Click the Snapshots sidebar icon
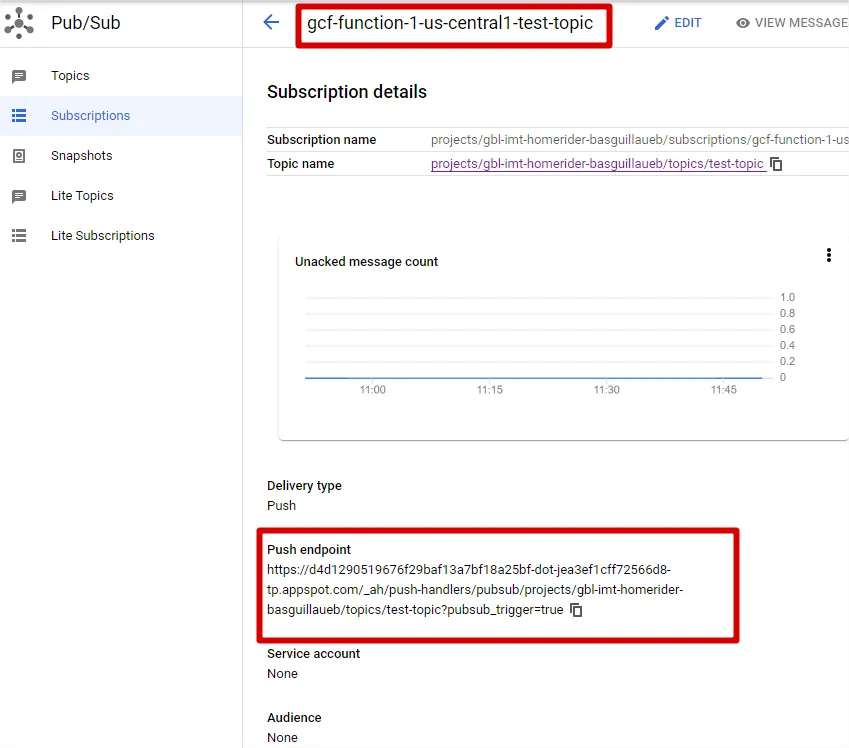 tap(19, 156)
